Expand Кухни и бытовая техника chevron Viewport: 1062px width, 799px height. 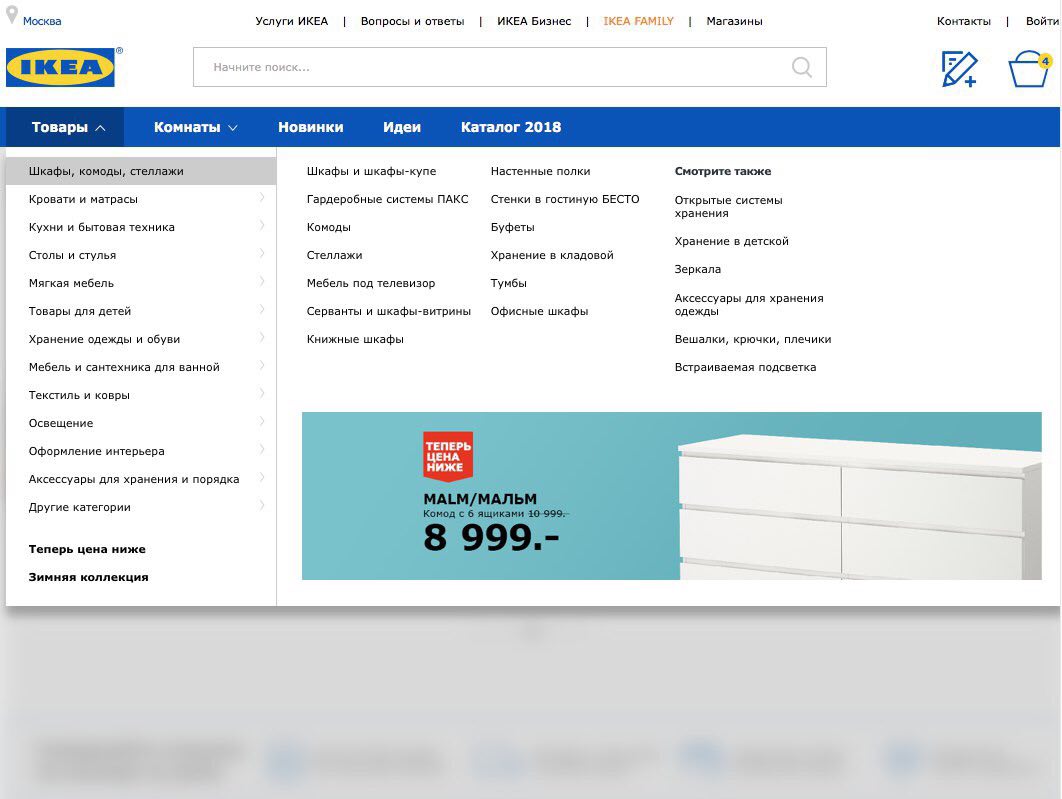tap(262, 225)
